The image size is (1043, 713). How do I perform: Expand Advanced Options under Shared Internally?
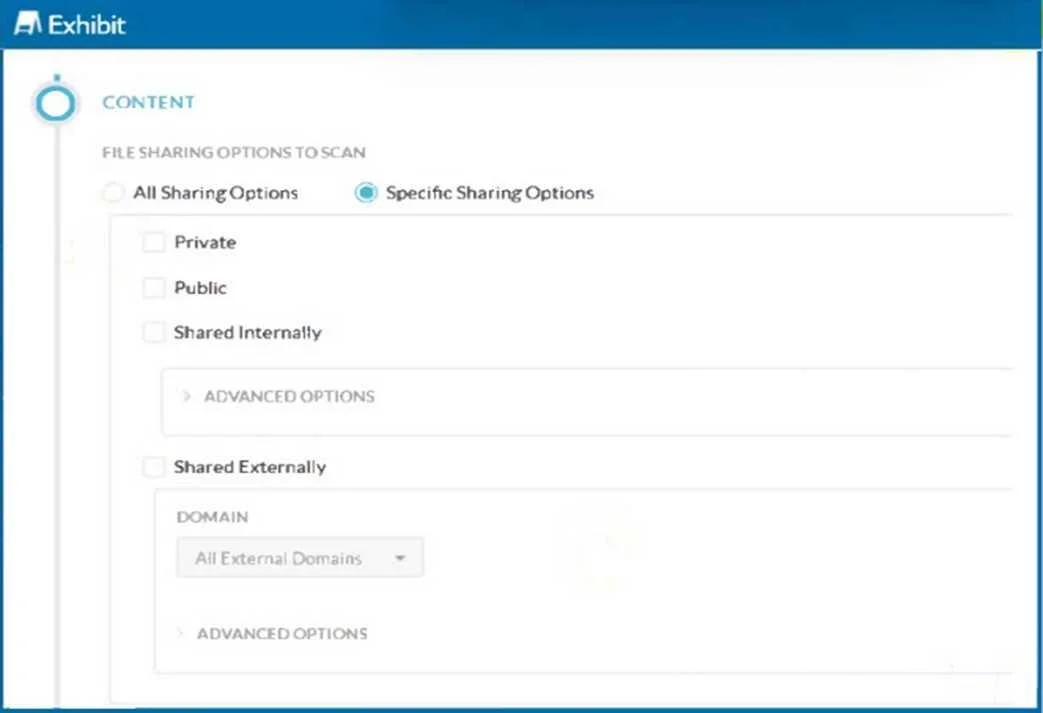(x=289, y=396)
